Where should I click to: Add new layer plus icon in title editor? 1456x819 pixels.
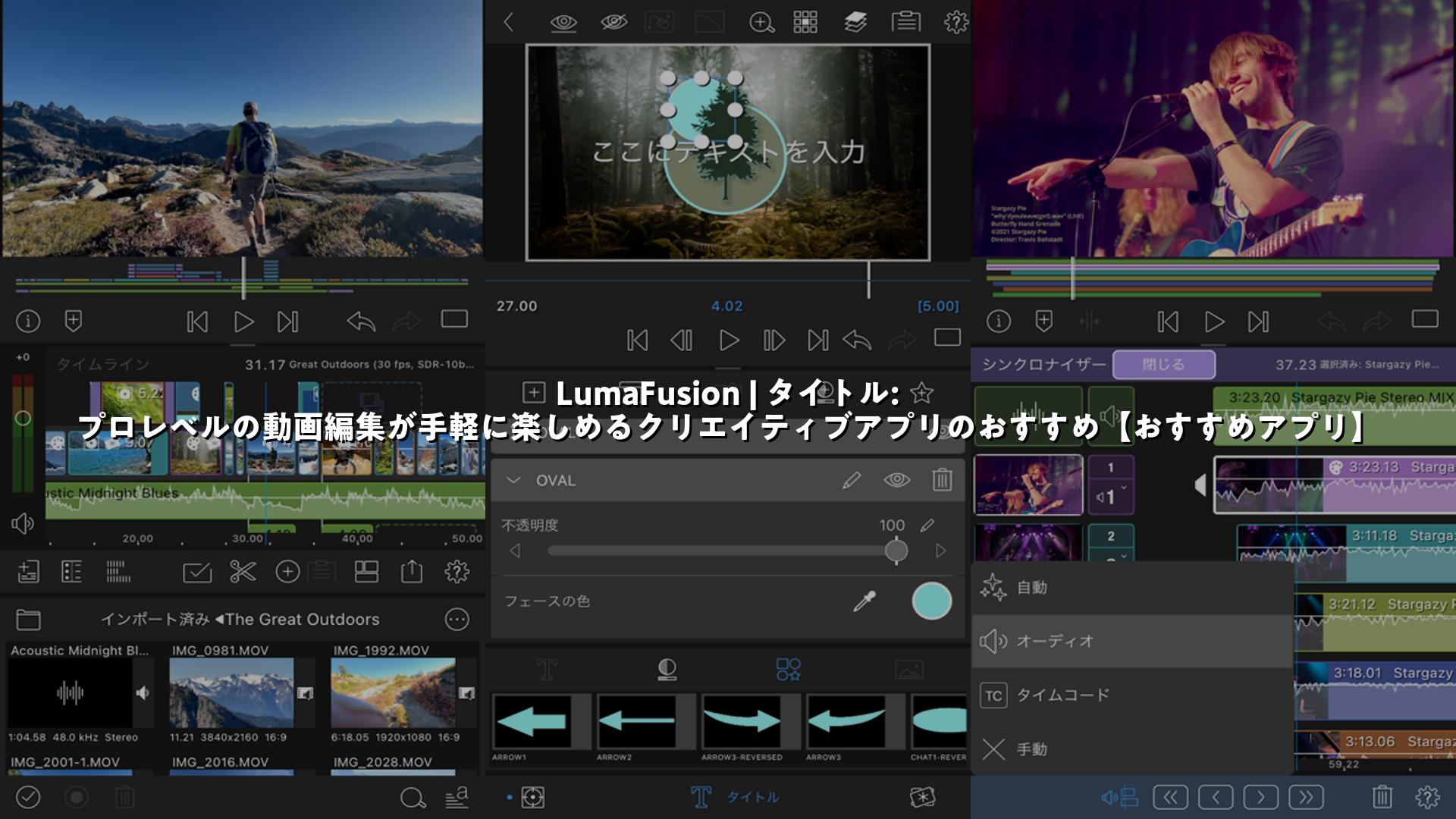[534, 392]
